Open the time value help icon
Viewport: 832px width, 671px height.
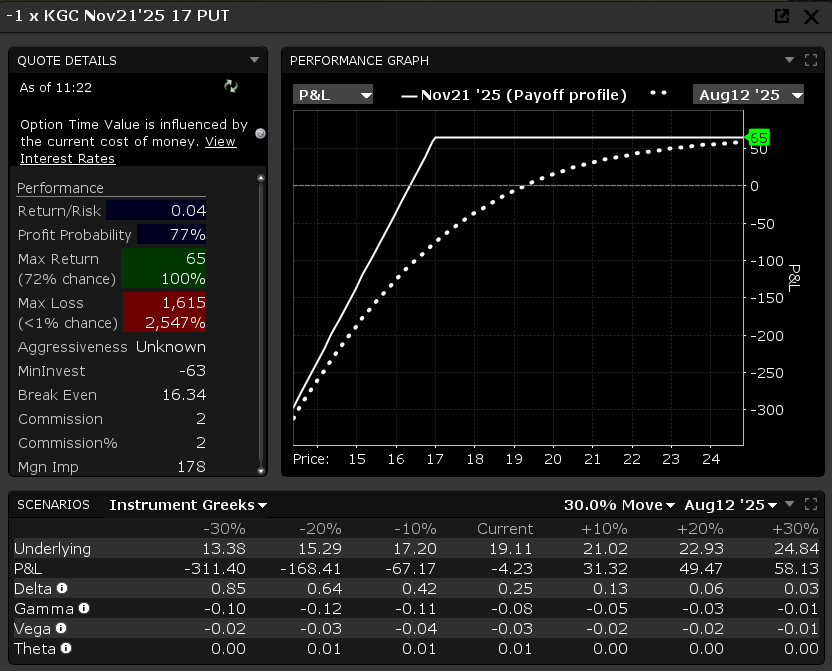(x=260, y=133)
